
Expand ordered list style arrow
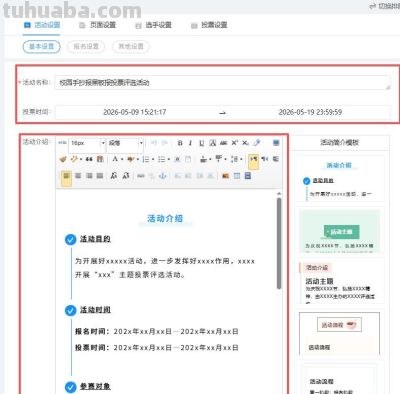(x=153, y=160)
